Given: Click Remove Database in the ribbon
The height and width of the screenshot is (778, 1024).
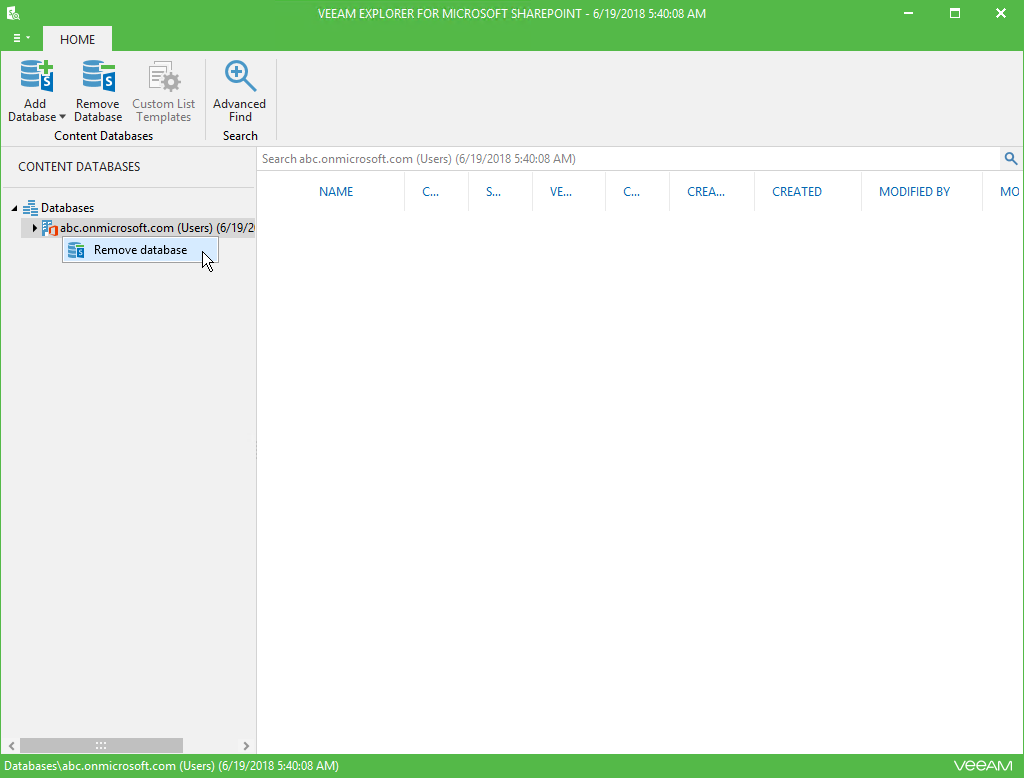Looking at the screenshot, I should (98, 91).
